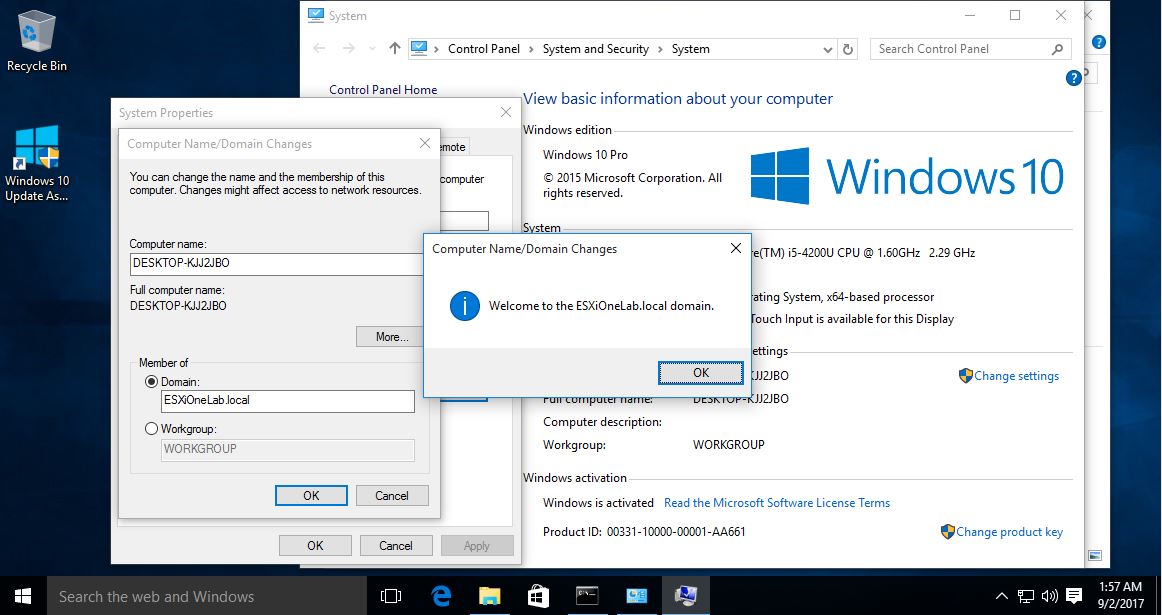This screenshot has height=615, width=1162.
Task: Click the volume speaker tray icon
Action: coord(1049,596)
